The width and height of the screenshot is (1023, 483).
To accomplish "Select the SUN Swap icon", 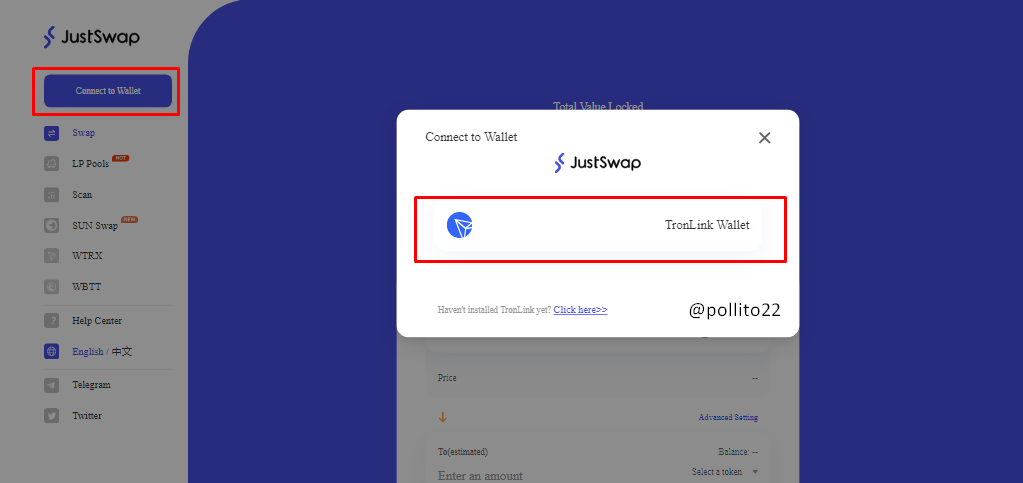I will [x=52, y=226].
